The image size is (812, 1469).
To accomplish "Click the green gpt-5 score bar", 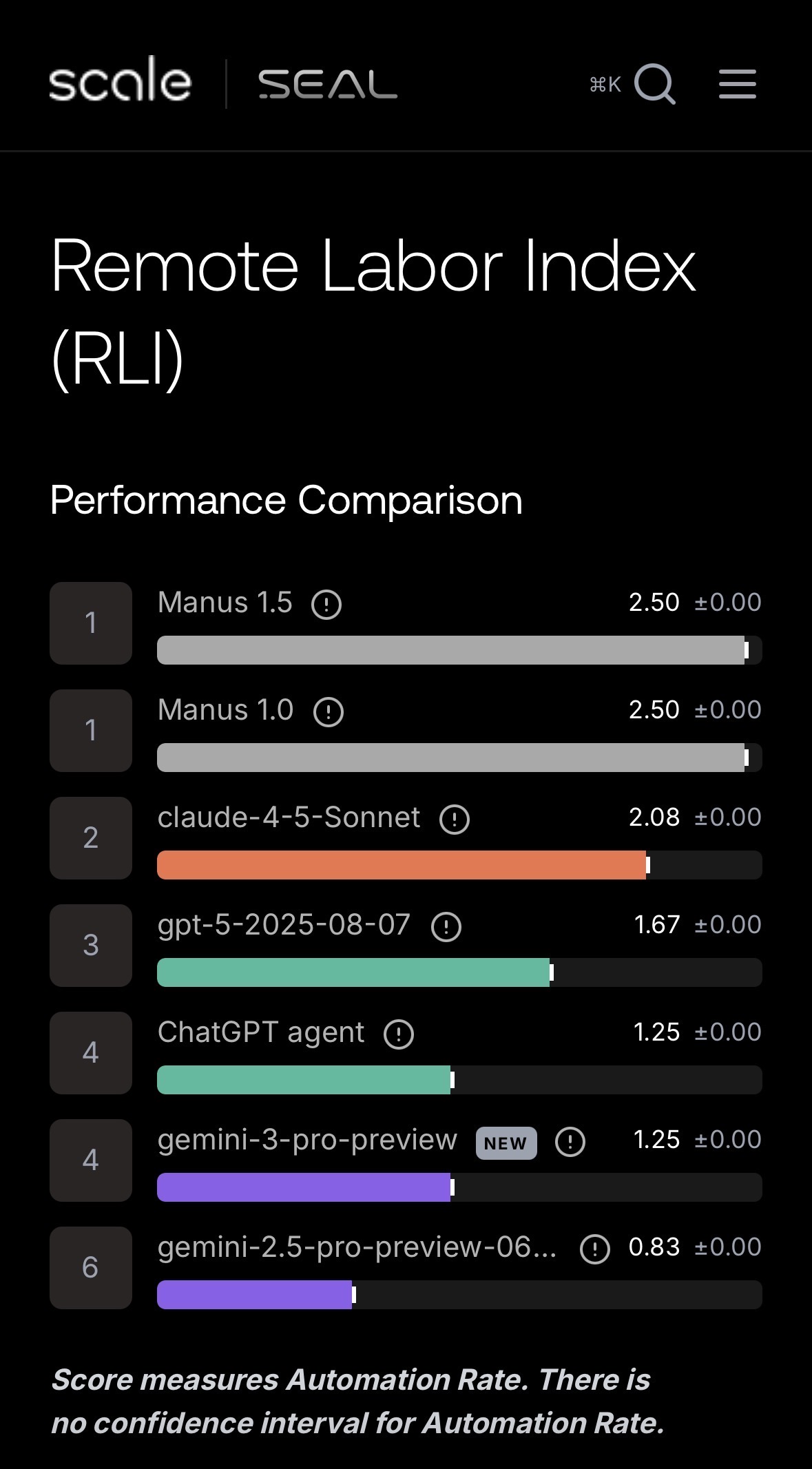I will (x=353, y=972).
